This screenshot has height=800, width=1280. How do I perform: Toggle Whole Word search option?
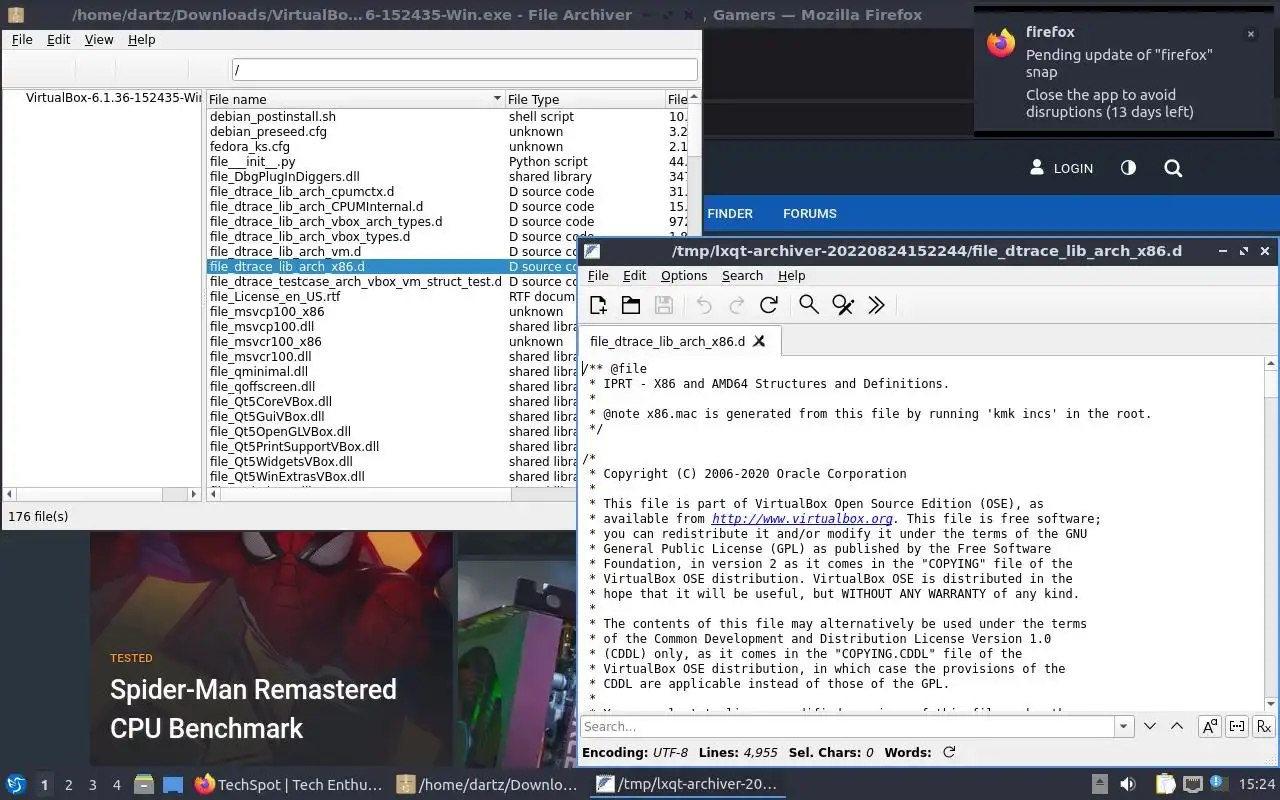(1237, 726)
